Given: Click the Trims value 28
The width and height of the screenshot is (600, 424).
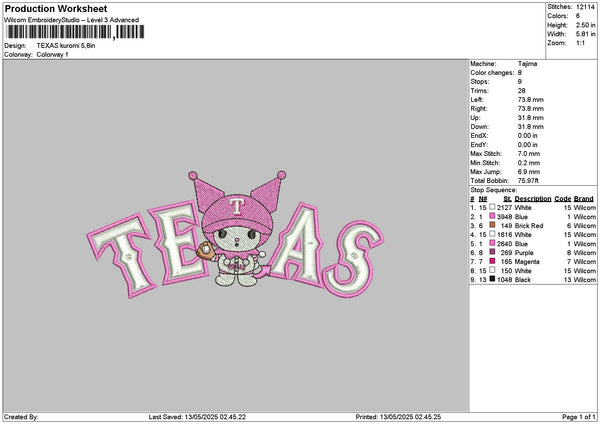Looking at the screenshot, I should pyautogui.click(x=522, y=91).
